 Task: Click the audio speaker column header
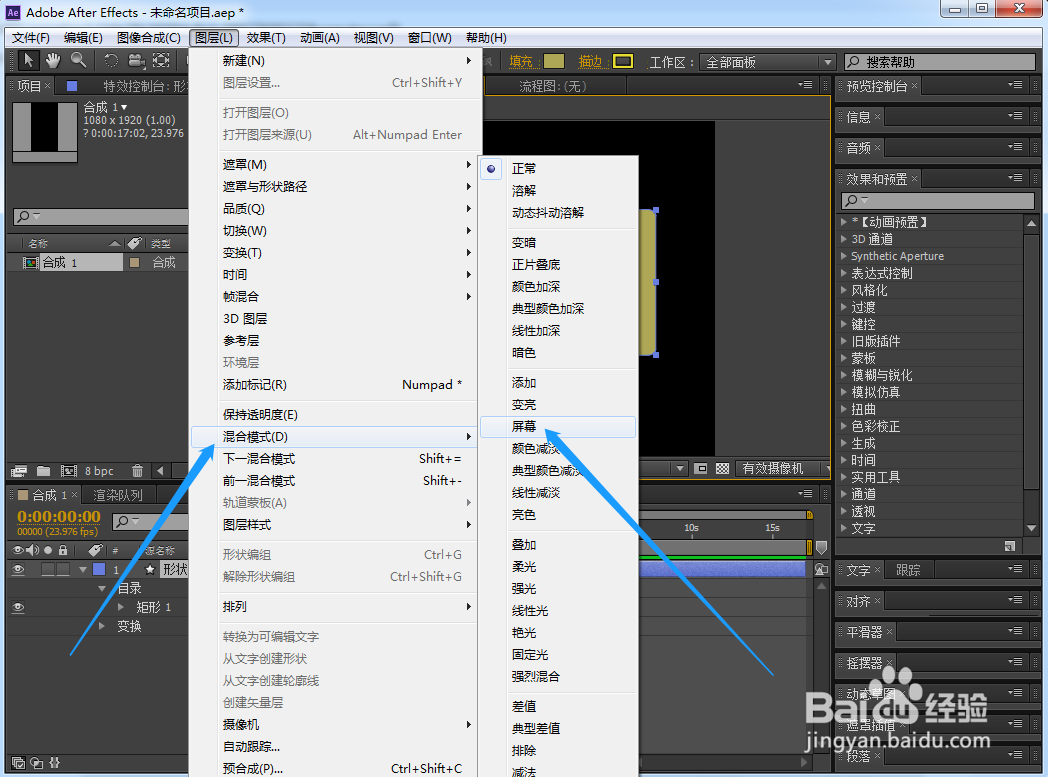tap(32, 550)
